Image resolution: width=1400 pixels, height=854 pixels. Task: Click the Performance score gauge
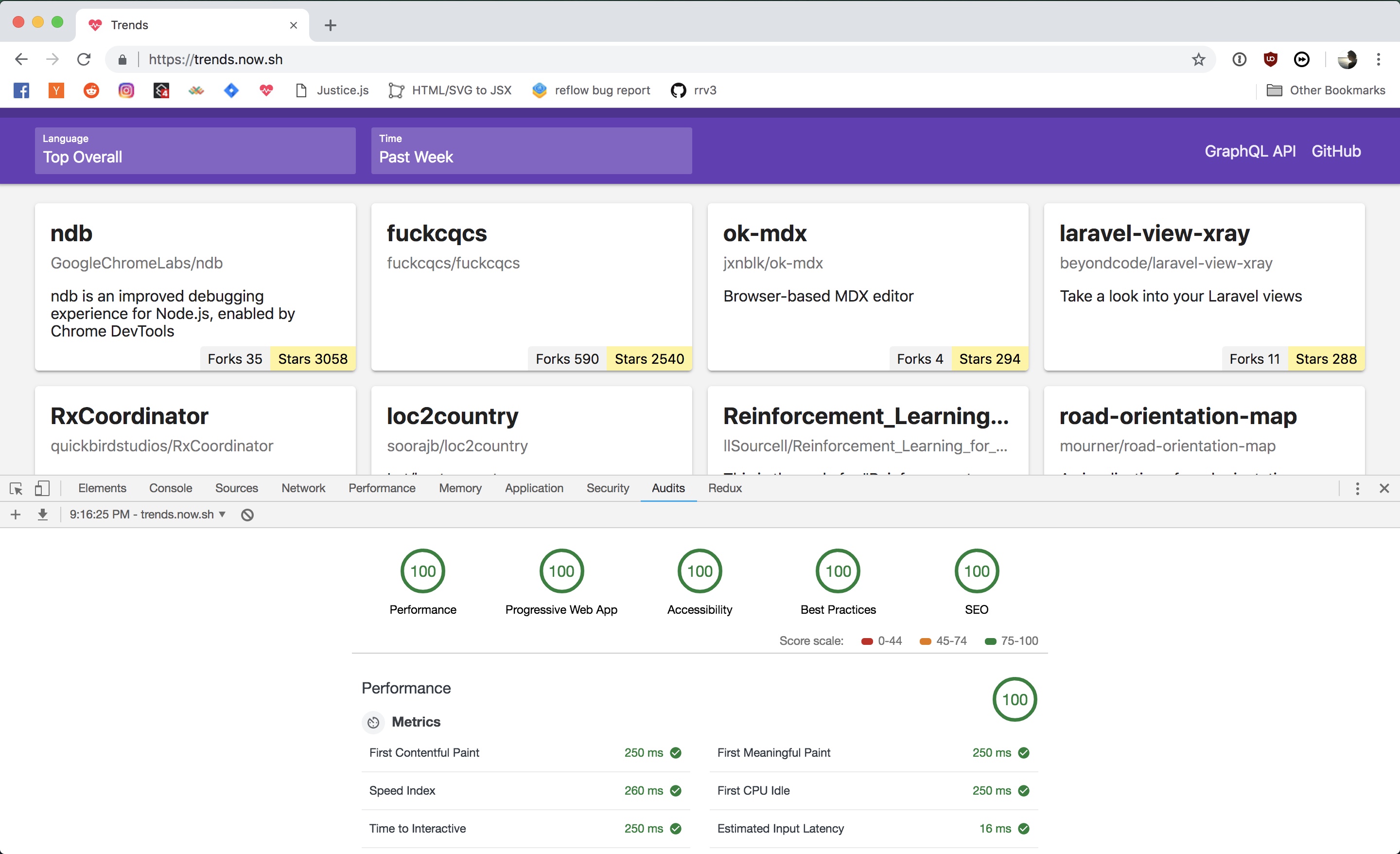pos(423,571)
